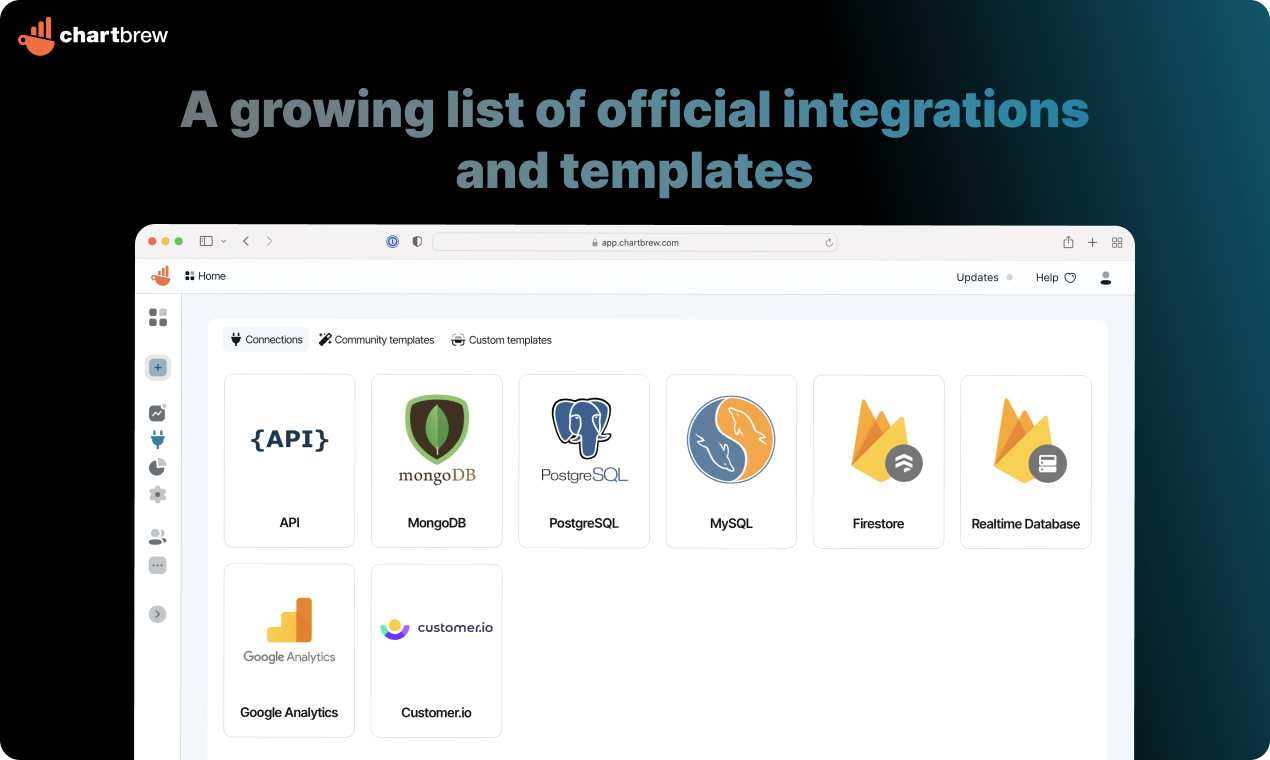This screenshot has width=1270, height=760.
Task: Show the browser tab overview grid
Action: coord(1117,242)
